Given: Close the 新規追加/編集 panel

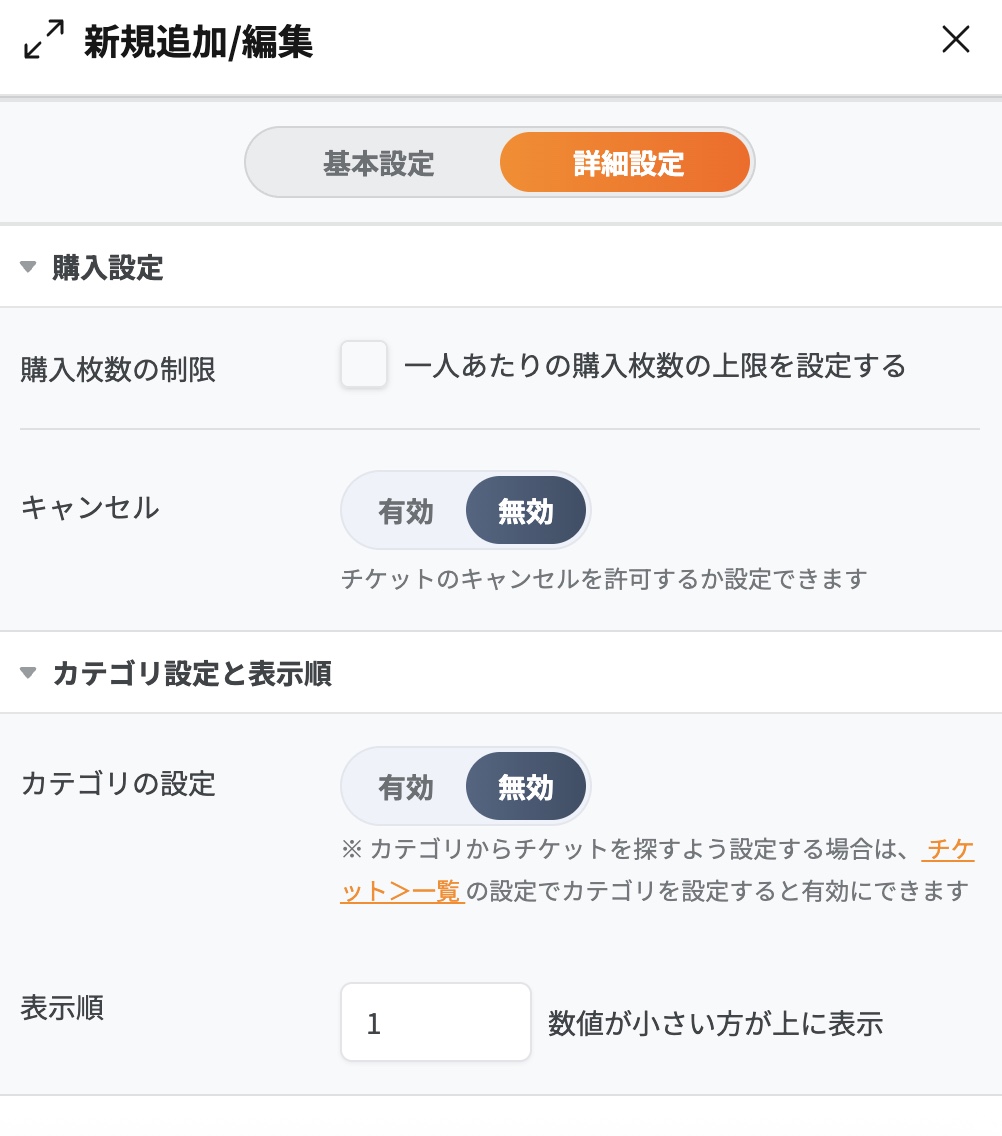Looking at the screenshot, I should [956, 40].
